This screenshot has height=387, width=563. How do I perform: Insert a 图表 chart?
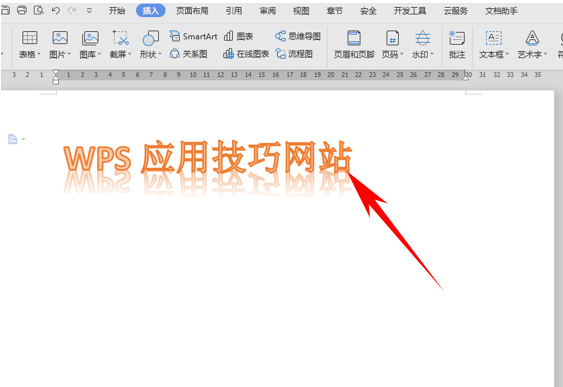click(238, 36)
